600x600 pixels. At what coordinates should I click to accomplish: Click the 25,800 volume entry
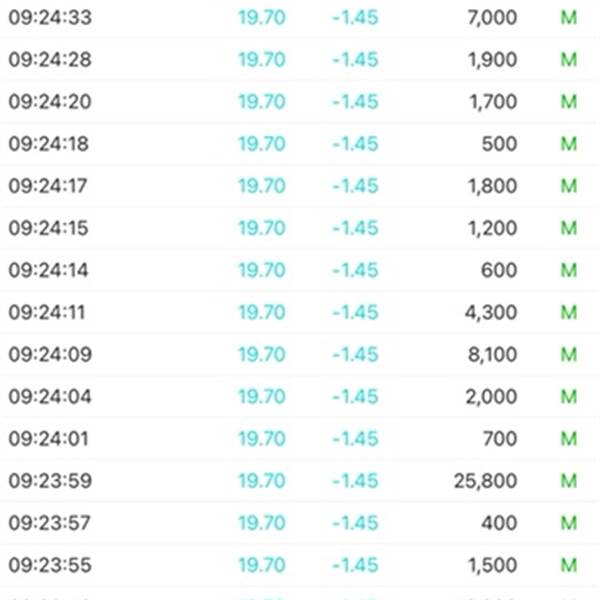tap(486, 481)
